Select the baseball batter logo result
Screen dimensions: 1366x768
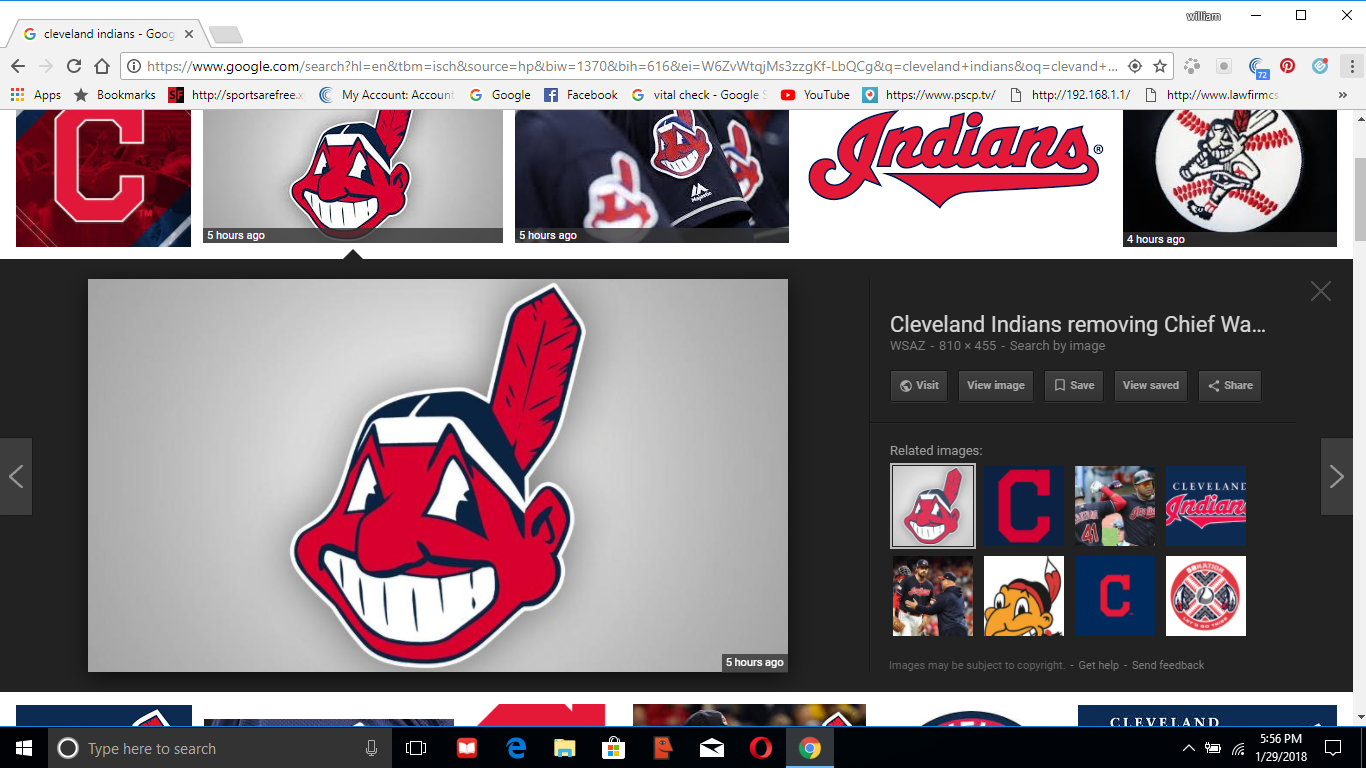[1230, 178]
